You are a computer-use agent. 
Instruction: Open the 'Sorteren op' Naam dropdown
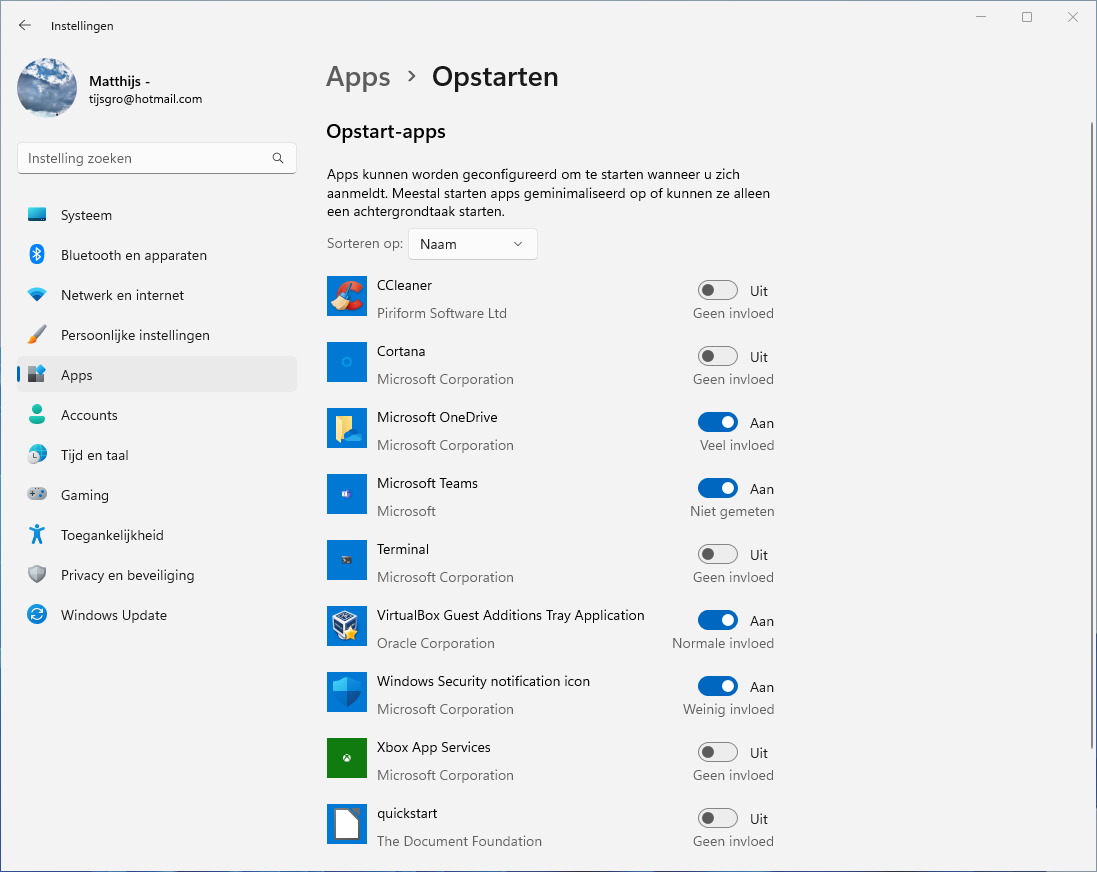click(x=472, y=244)
